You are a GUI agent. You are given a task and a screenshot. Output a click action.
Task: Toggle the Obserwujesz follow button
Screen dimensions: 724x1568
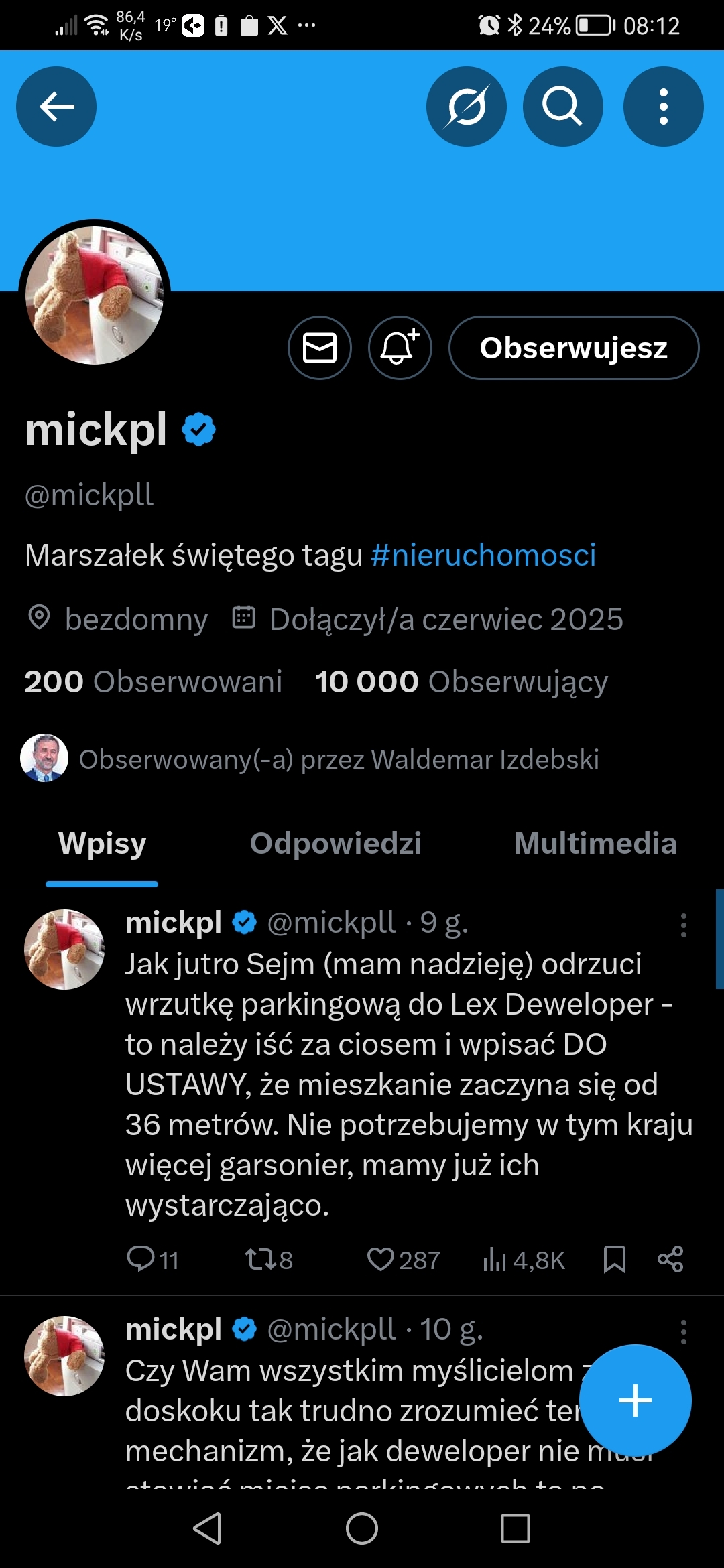tap(573, 348)
